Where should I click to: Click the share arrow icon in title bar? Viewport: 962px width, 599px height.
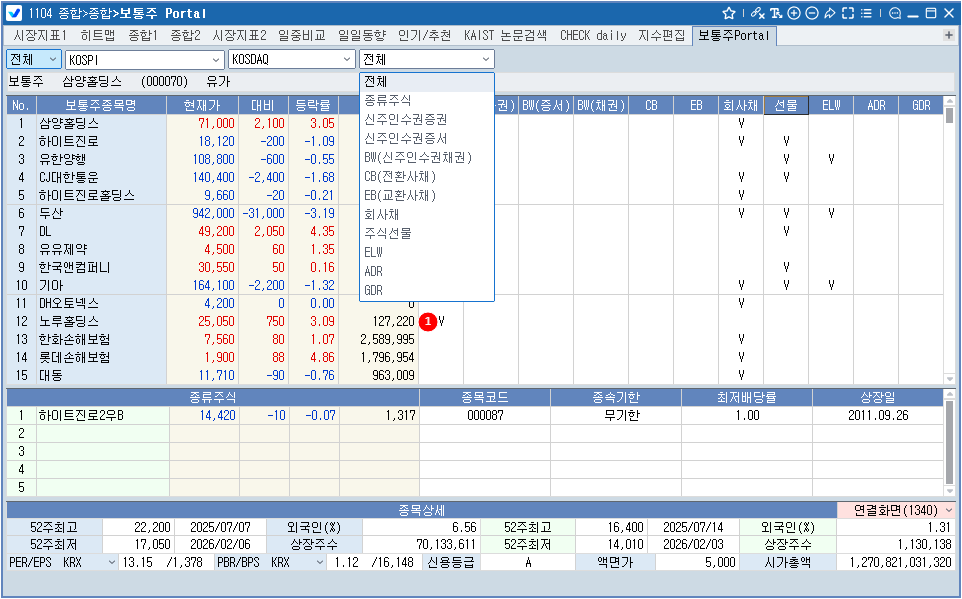click(829, 13)
